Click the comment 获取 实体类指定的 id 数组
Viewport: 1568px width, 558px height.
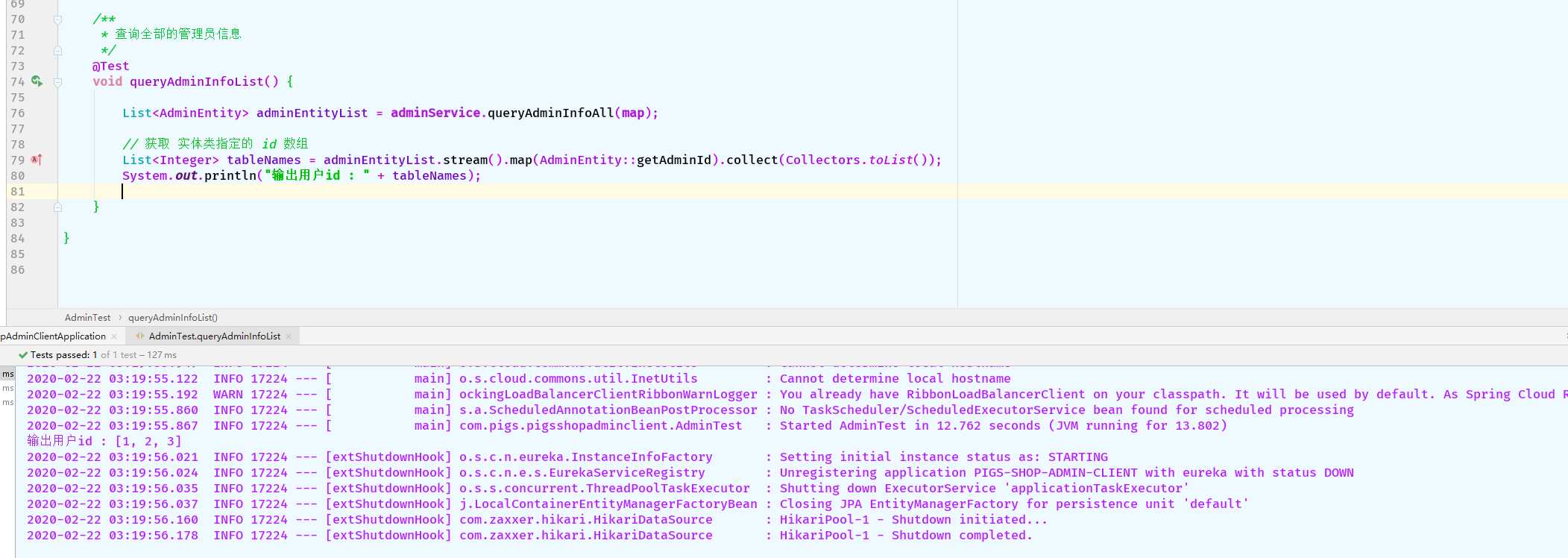tap(215, 144)
